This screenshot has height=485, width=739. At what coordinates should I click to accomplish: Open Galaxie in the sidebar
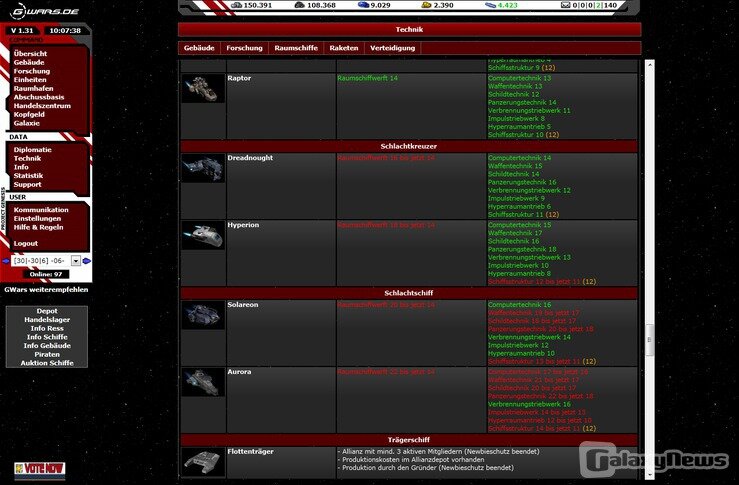(26, 123)
